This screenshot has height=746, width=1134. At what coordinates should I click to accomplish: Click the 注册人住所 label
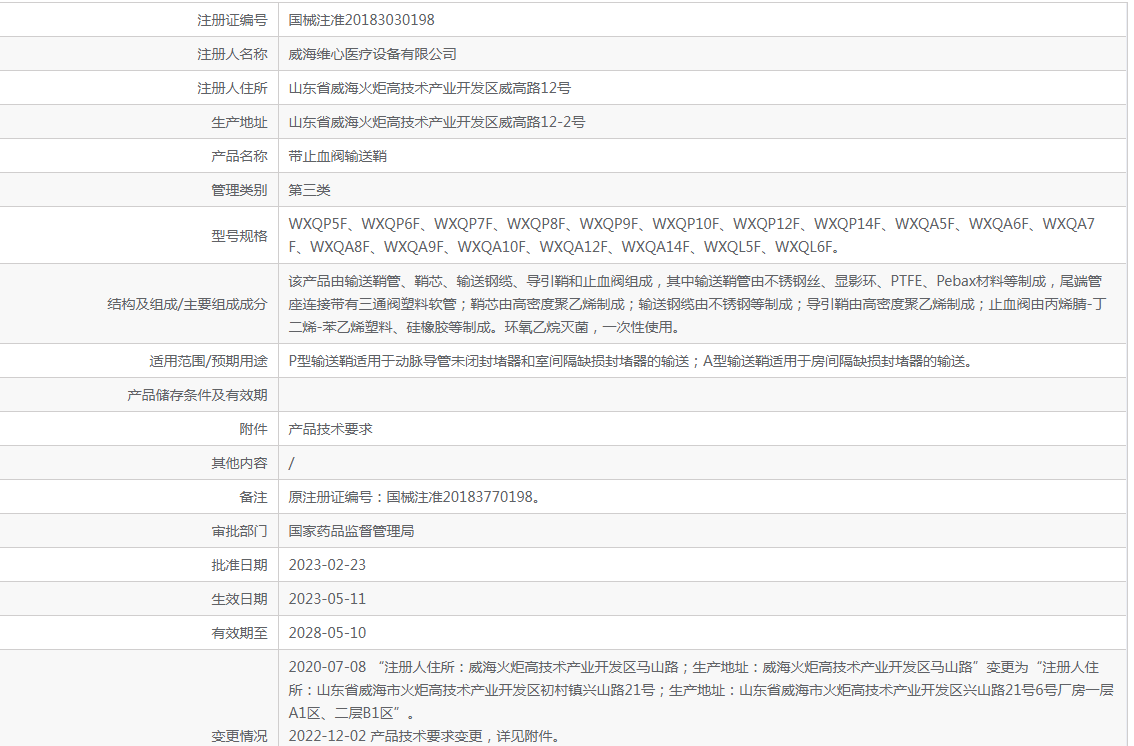232,88
